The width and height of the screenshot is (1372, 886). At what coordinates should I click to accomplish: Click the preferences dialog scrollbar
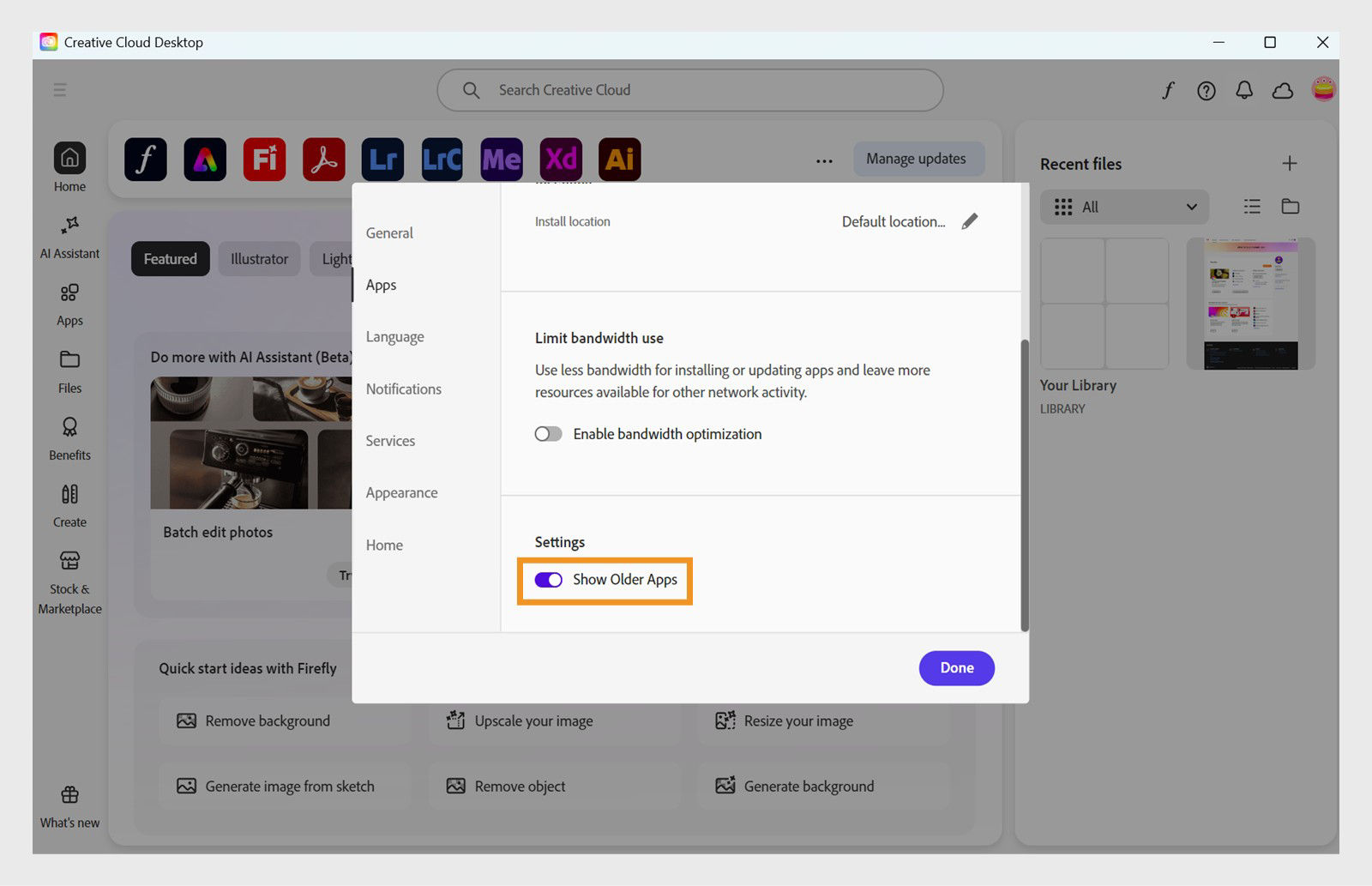pyautogui.click(x=1025, y=485)
